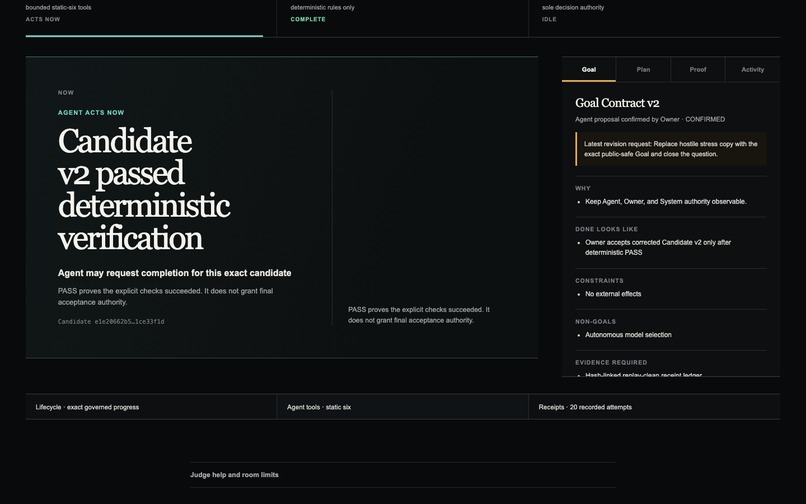The width and height of the screenshot is (806, 504).
Task: Click 'No external effects' constraint item
Action: 613,294
